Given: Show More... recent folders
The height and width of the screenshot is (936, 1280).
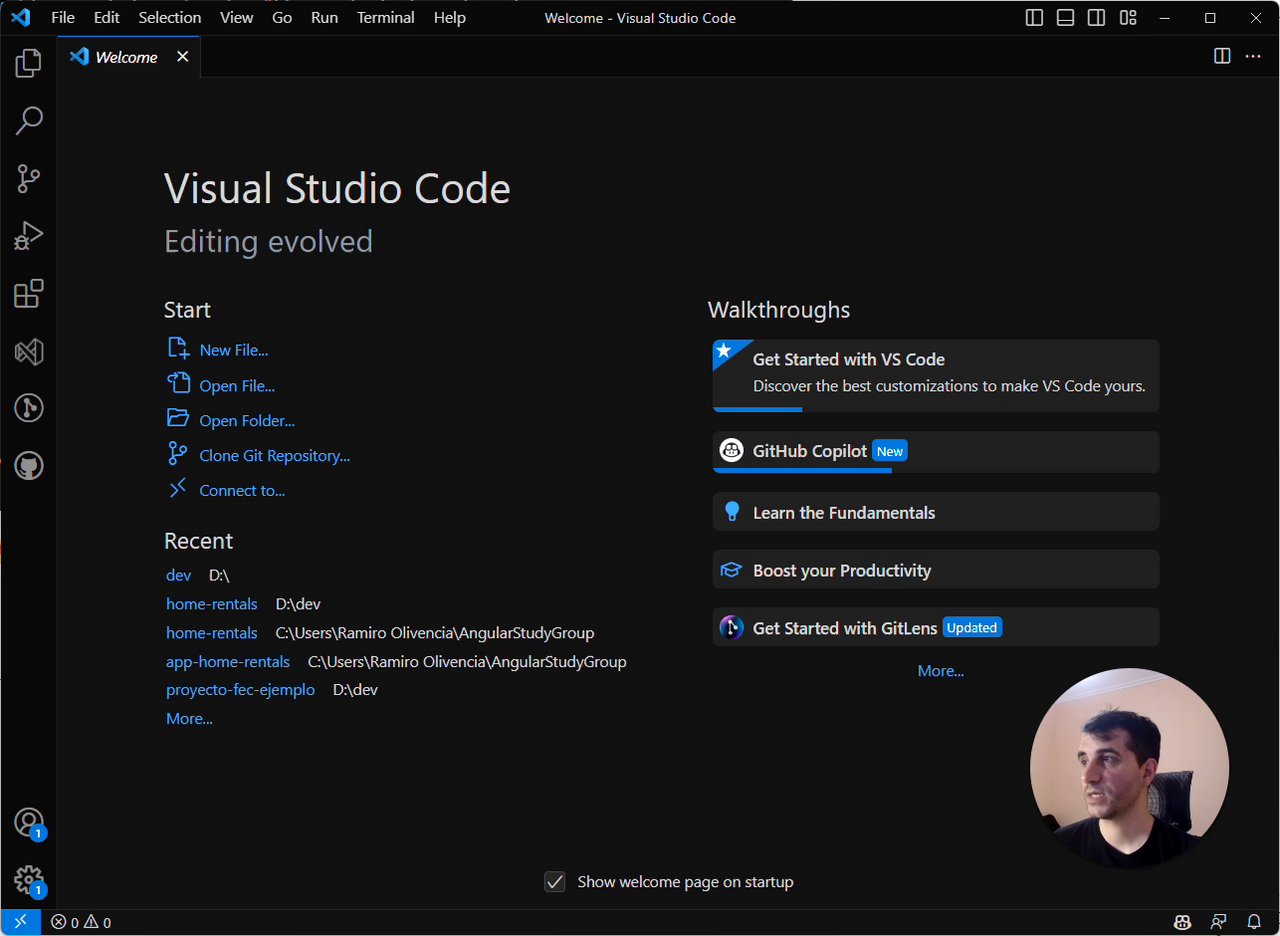Looking at the screenshot, I should [x=189, y=719].
